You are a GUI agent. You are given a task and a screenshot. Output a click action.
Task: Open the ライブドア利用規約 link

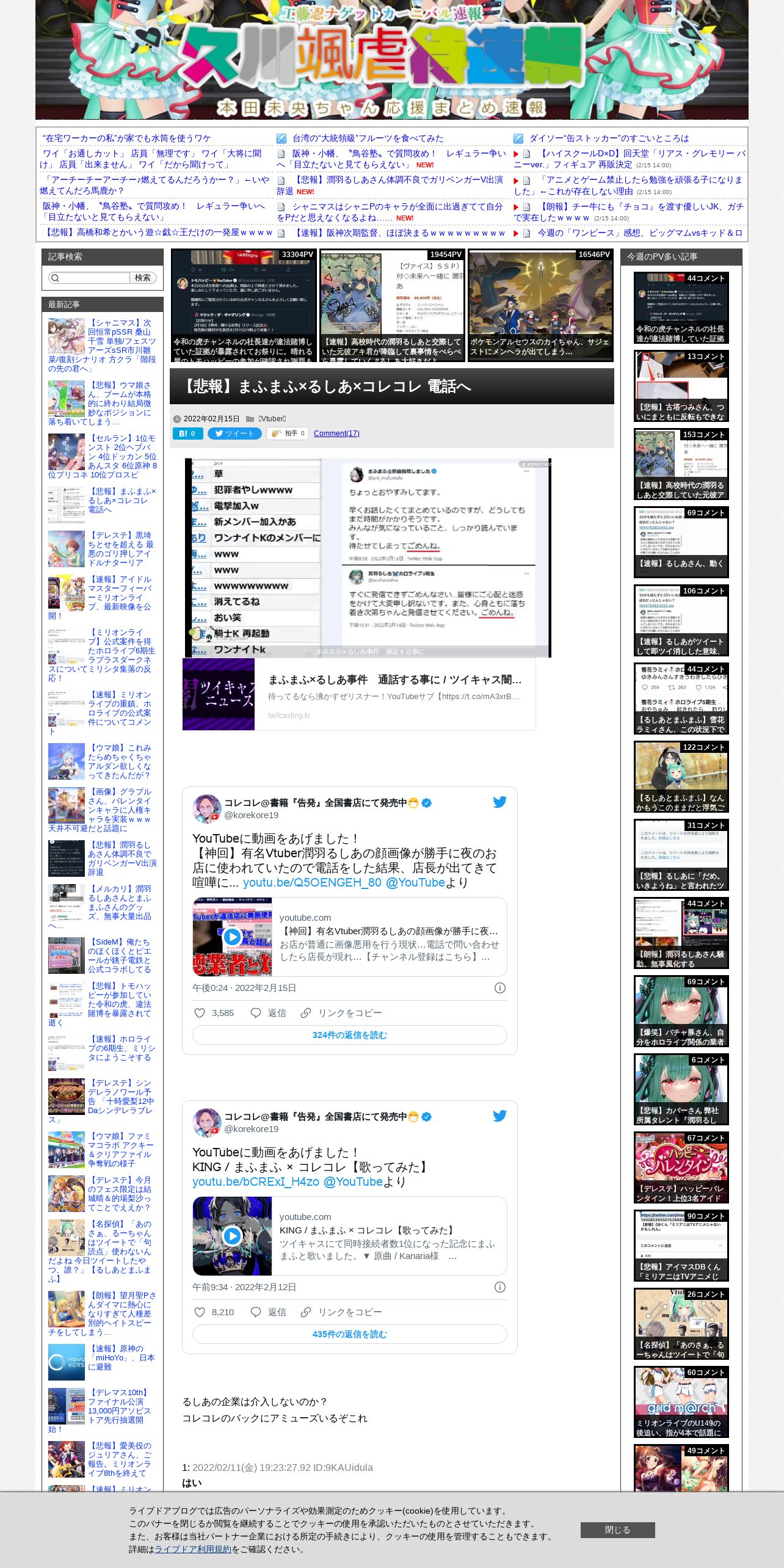coord(193,1549)
